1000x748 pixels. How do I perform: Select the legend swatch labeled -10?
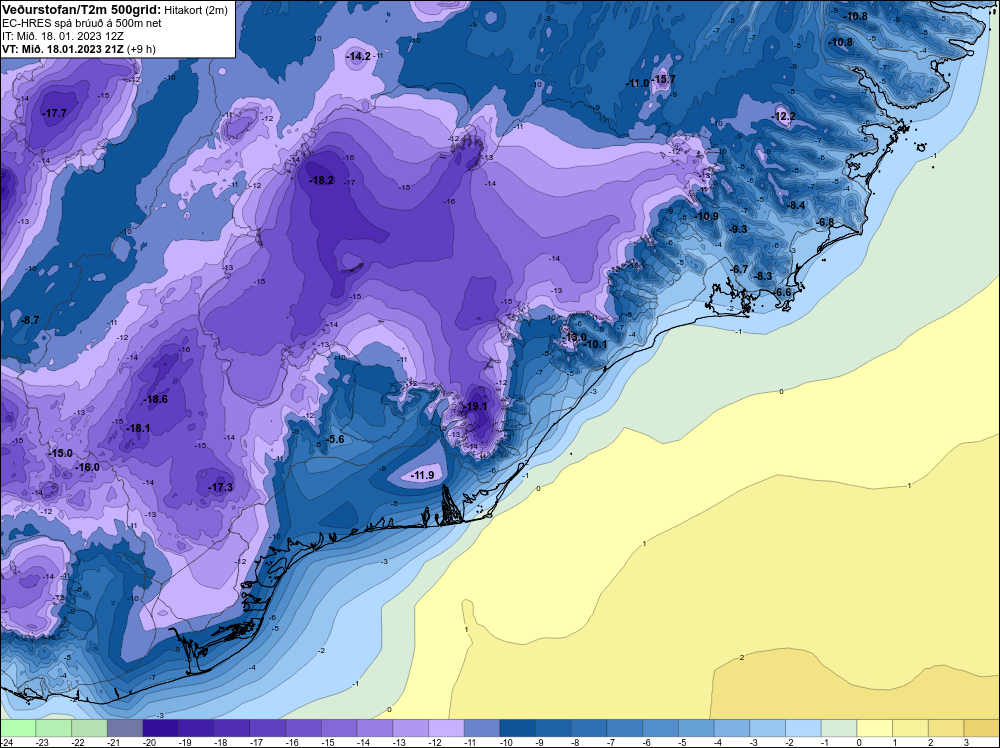tap(518, 728)
